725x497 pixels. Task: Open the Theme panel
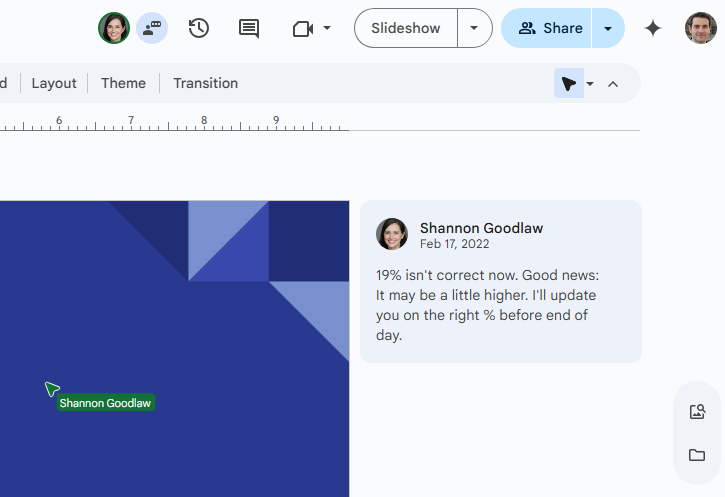point(123,83)
